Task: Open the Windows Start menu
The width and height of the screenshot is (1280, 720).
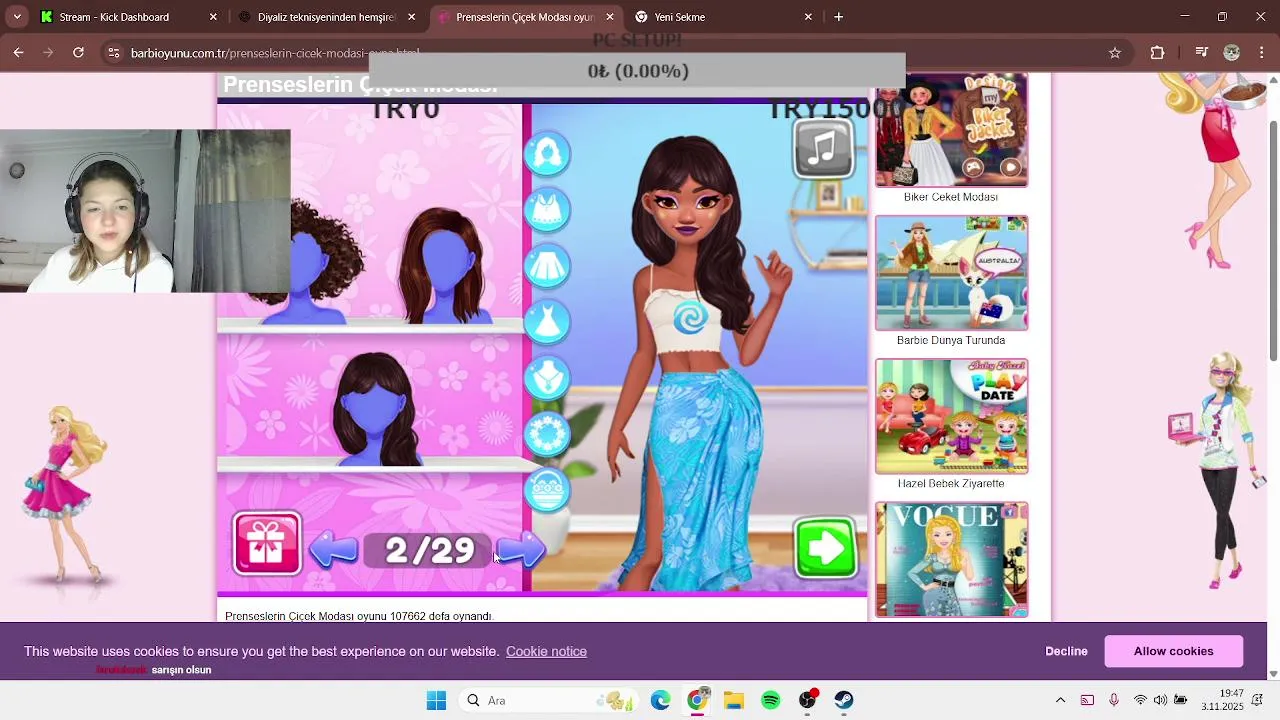Action: pyautogui.click(x=436, y=700)
